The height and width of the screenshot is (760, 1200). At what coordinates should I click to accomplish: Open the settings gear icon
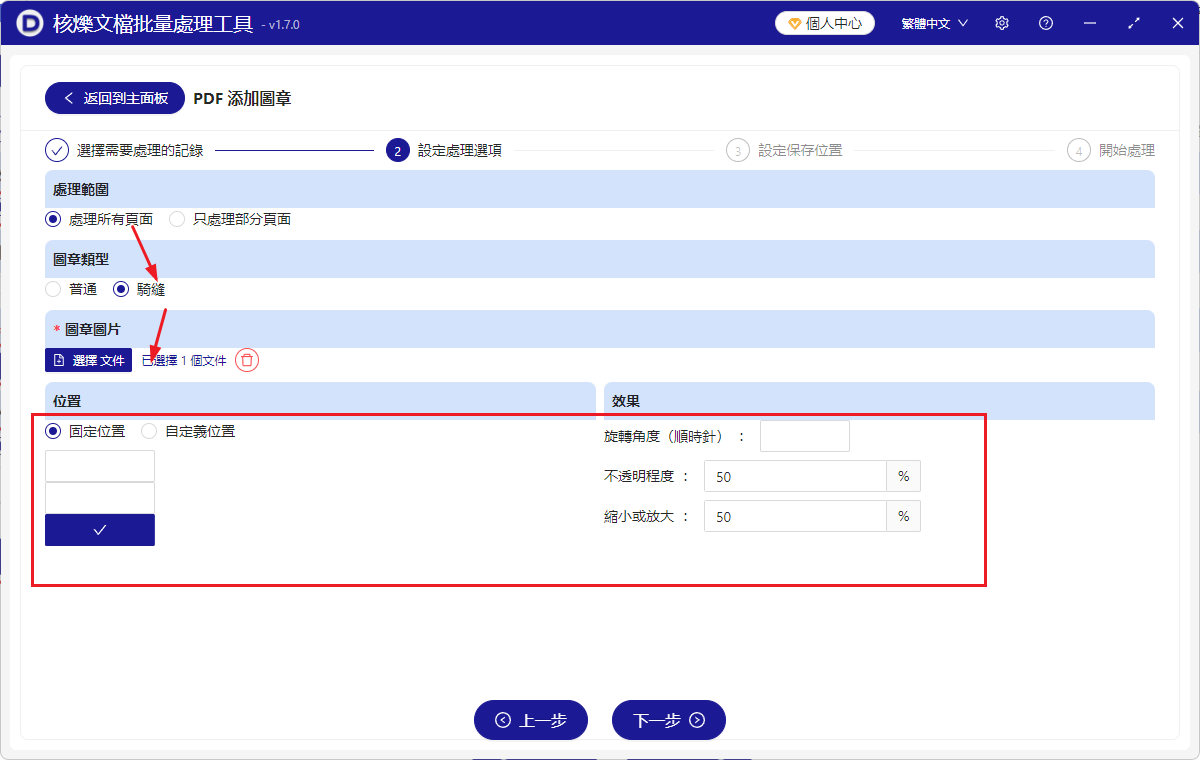click(1001, 22)
